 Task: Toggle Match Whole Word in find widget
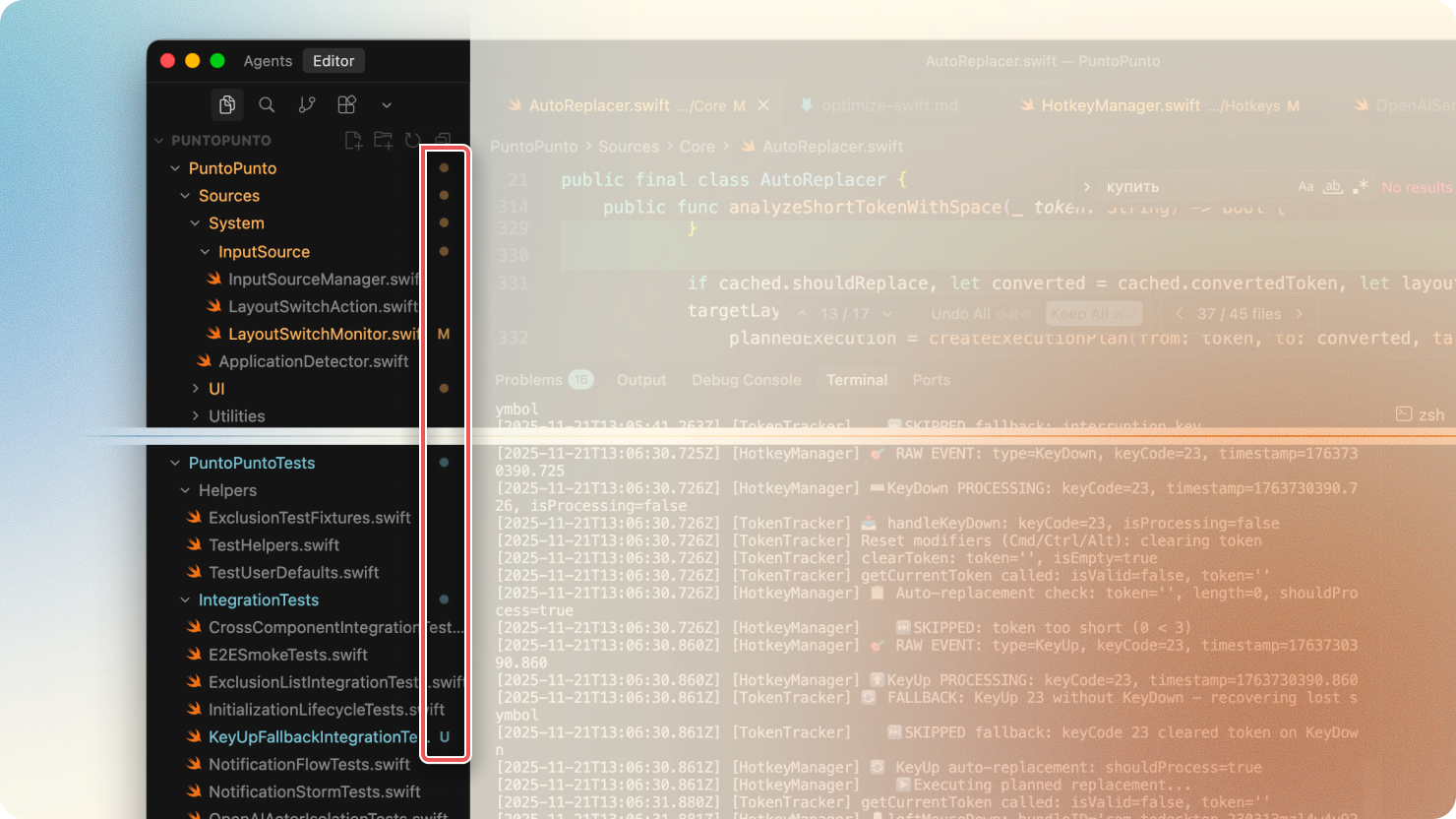[1333, 187]
